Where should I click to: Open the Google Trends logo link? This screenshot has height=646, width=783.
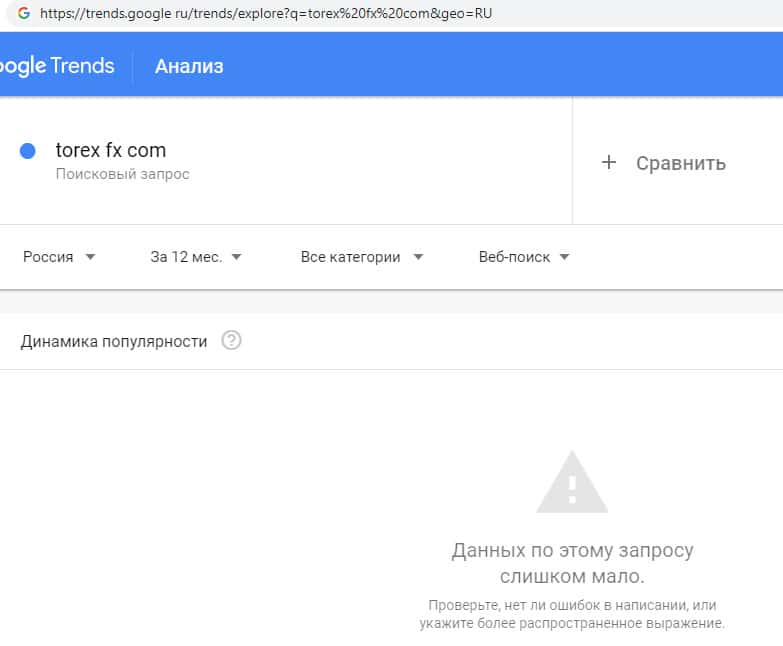(57, 66)
